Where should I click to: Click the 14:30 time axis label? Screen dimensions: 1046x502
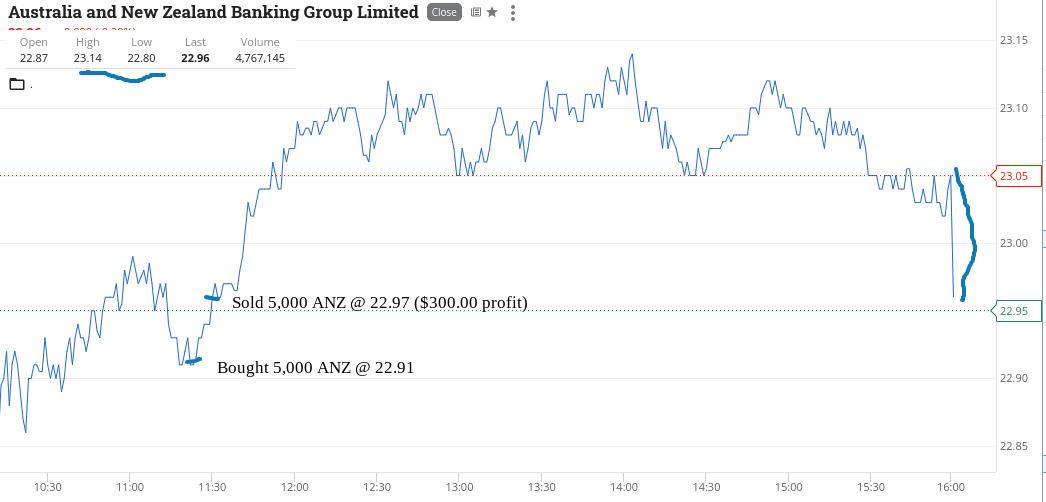pyautogui.click(x=705, y=487)
